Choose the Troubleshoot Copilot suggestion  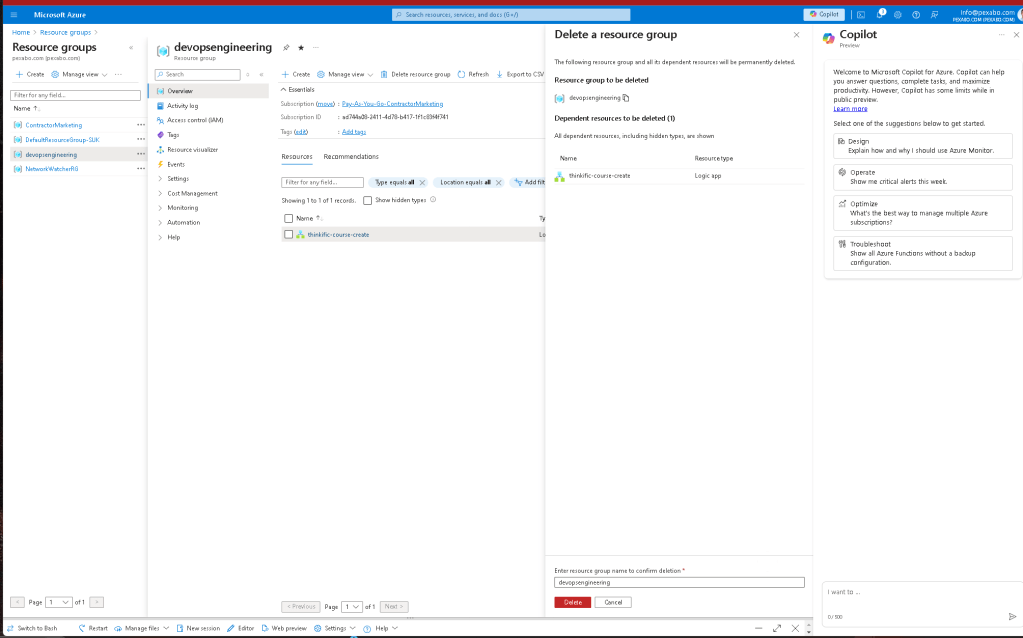(x=923, y=253)
